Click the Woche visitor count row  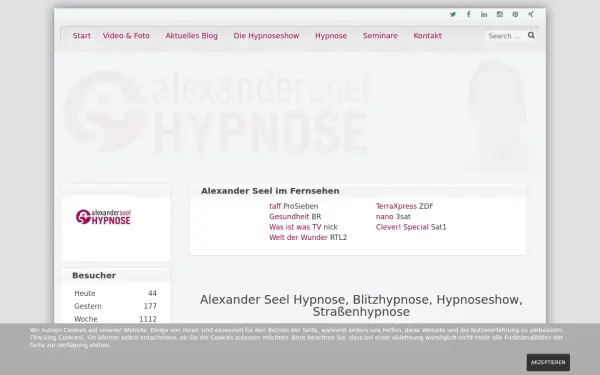pos(116,319)
